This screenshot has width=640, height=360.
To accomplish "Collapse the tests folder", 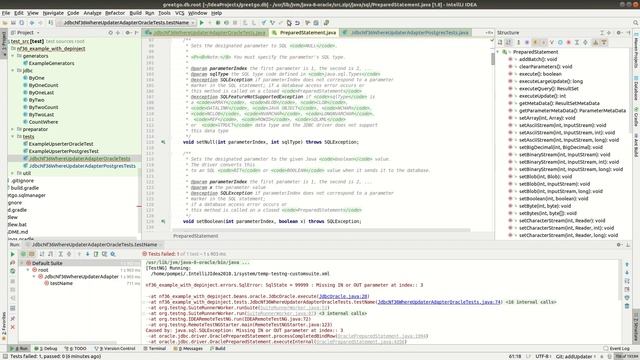I will (13, 137).
